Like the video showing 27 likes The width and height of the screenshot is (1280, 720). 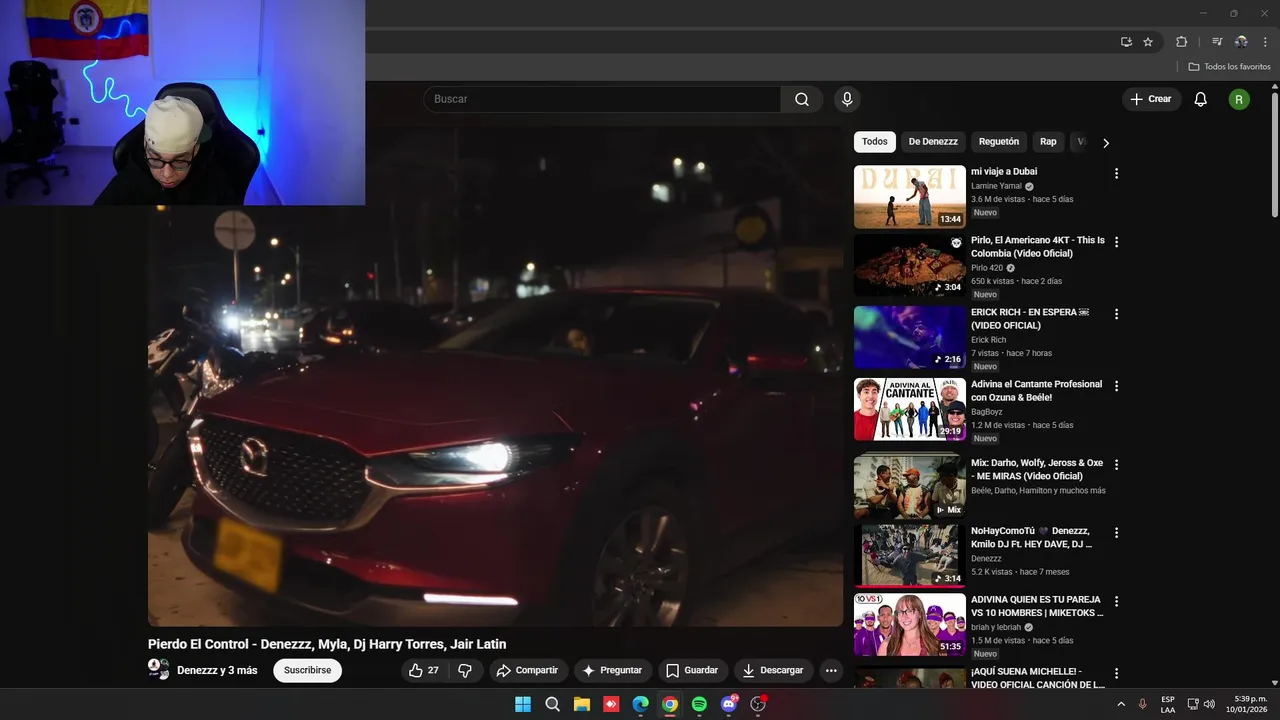tap(424, 670)
